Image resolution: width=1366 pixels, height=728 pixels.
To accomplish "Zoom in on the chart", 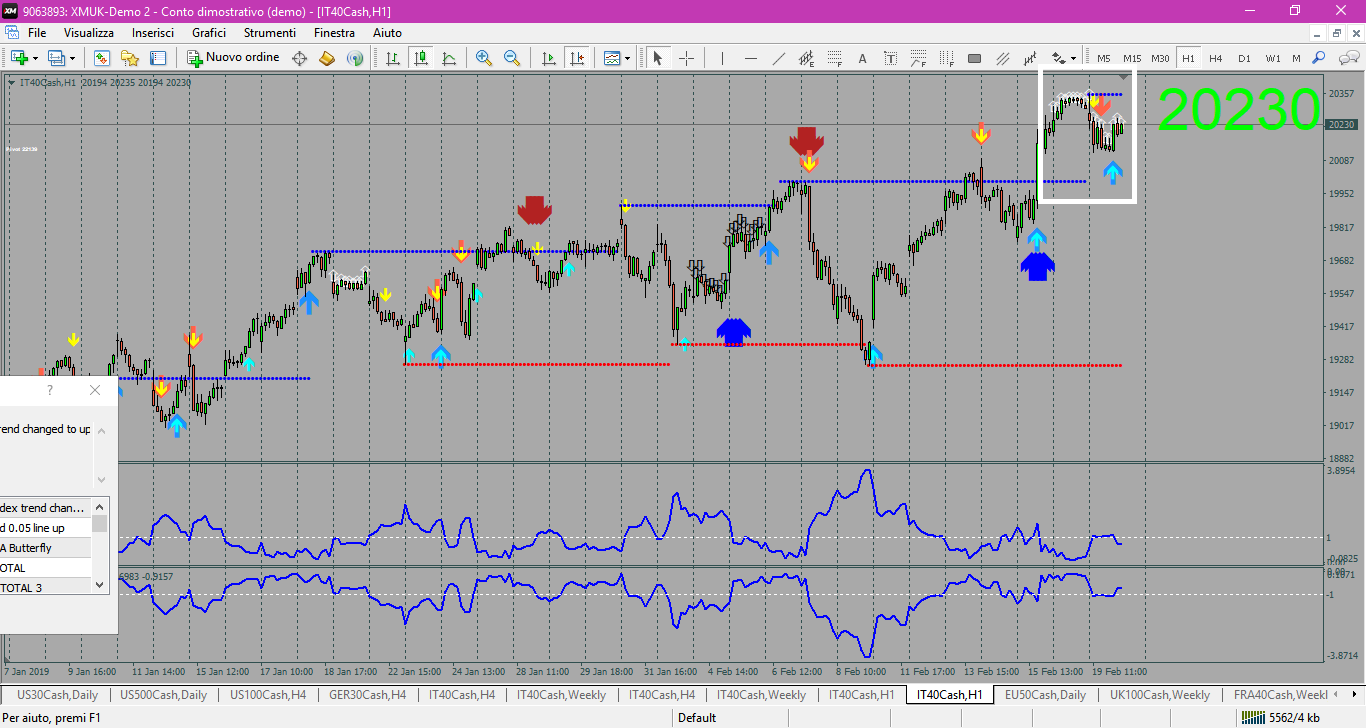I will click(x=484, y=58).
